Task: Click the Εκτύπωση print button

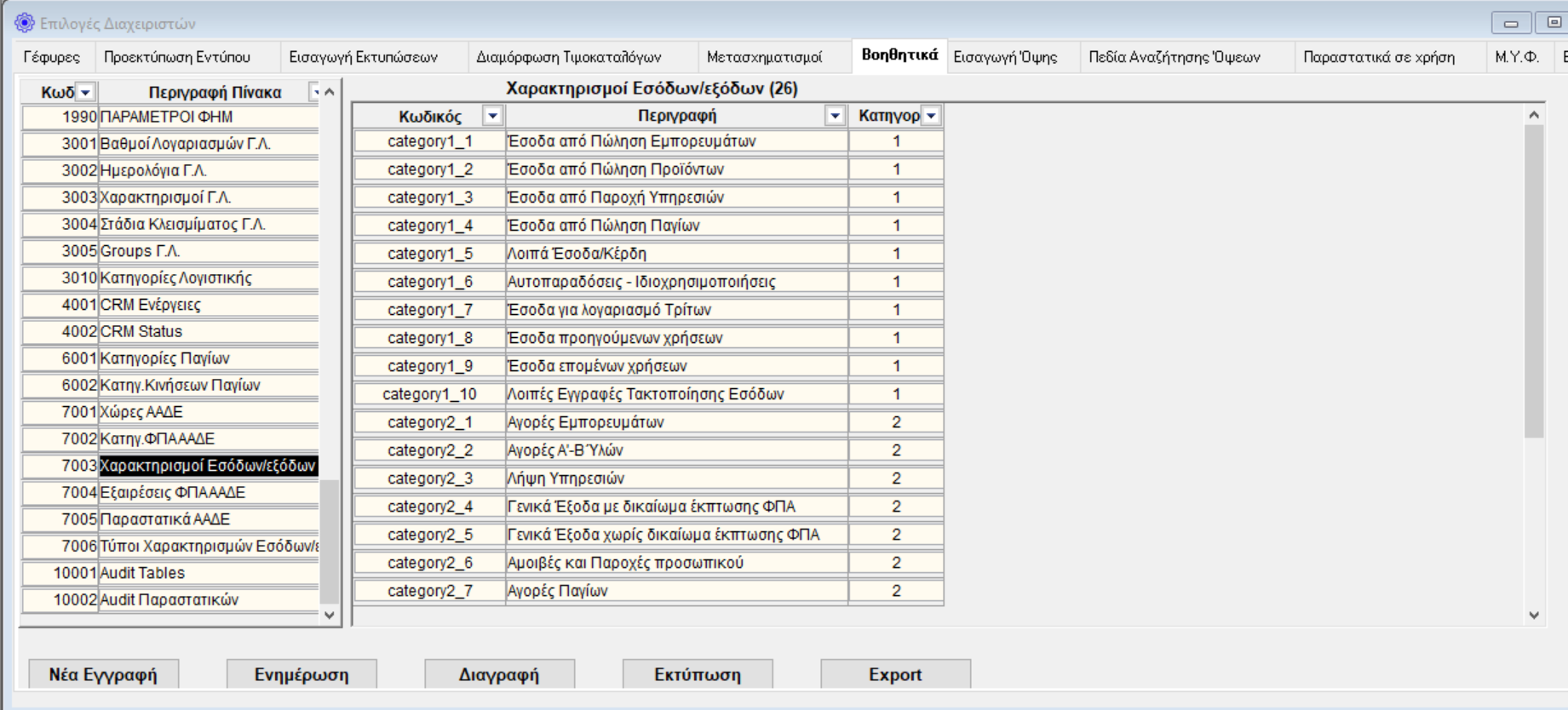Action: (697, 674)
